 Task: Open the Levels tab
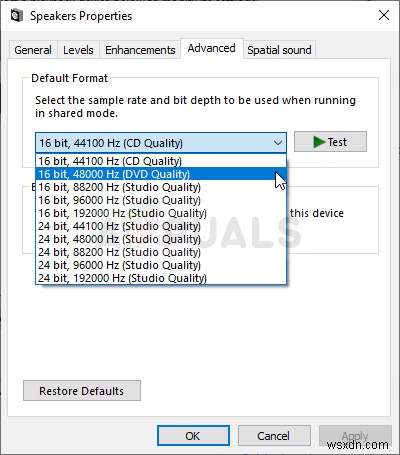[x=78, y=50]
